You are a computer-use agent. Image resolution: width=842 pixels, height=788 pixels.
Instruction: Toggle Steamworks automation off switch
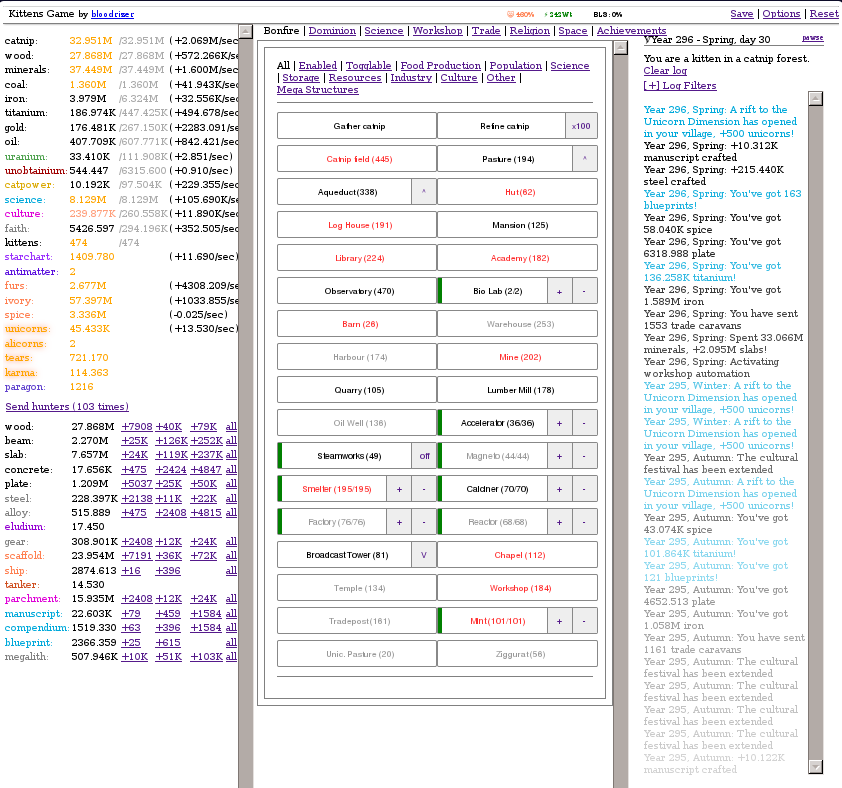pyautogui.click(x=424, y=456)
